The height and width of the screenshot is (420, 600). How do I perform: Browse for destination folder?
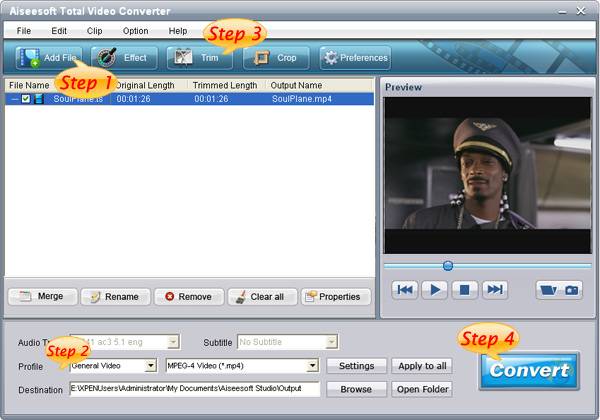(357, 389)
